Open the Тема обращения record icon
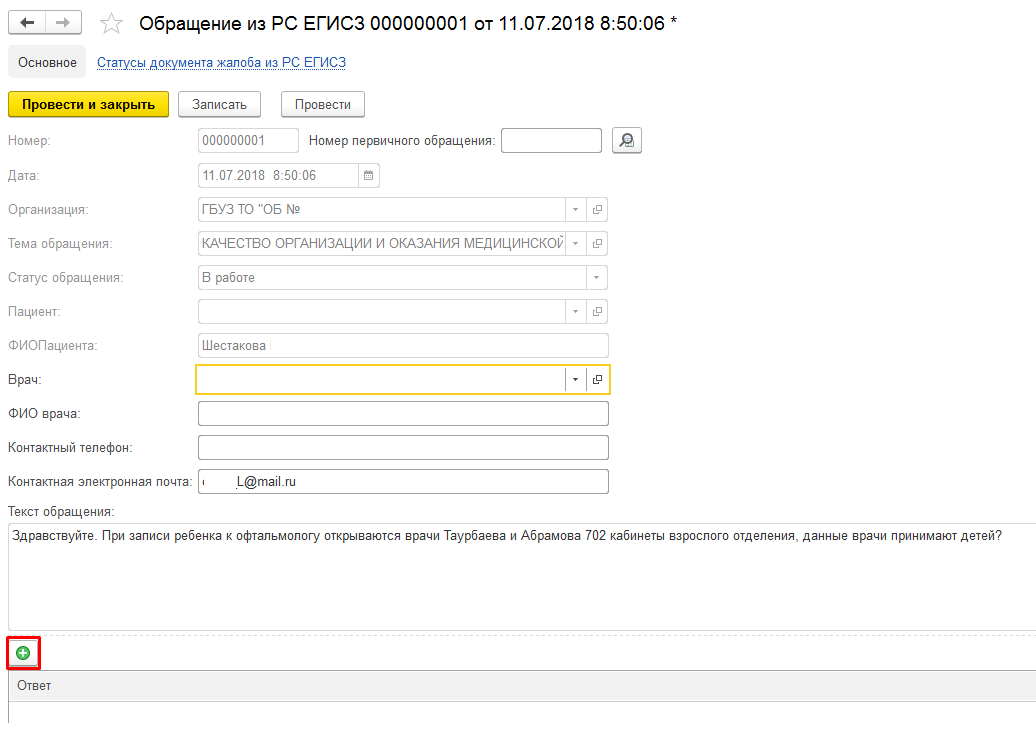Image resolution: width=1036 pixels, height=748 pixels. click(597, 244)
